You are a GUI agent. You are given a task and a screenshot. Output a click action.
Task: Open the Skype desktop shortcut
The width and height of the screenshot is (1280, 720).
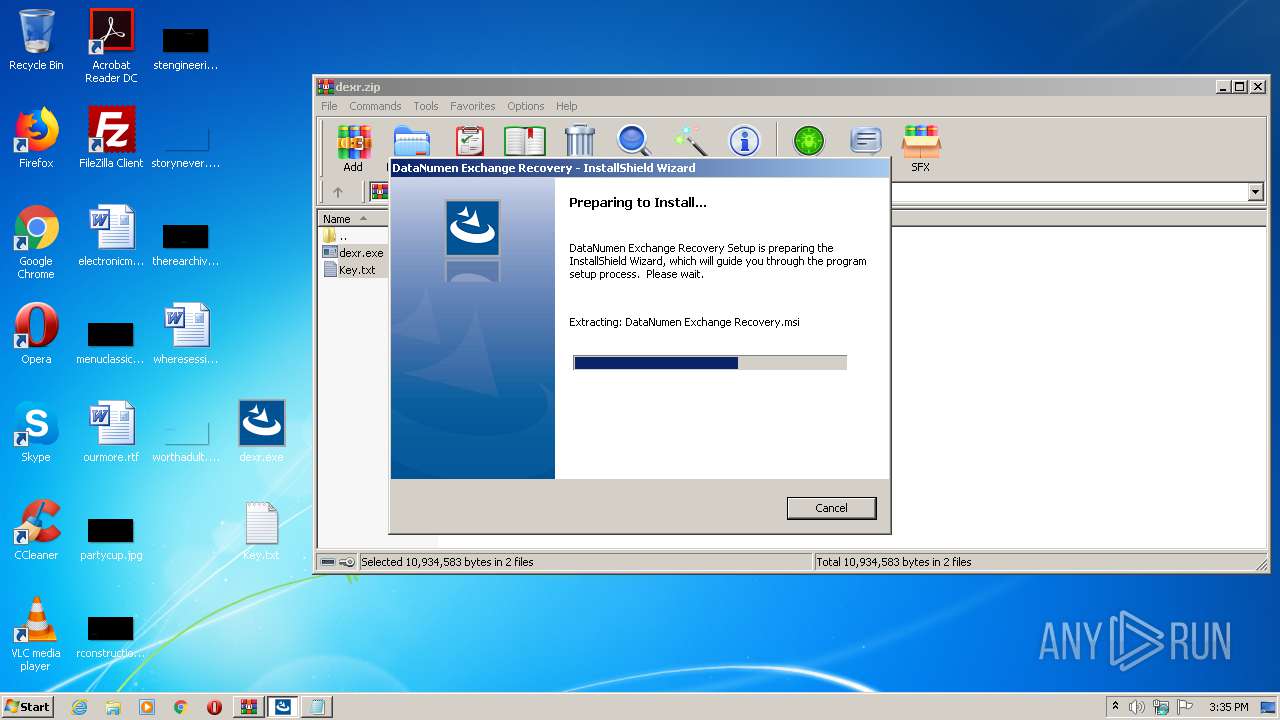pyautogui.click(x=36, y=432)
